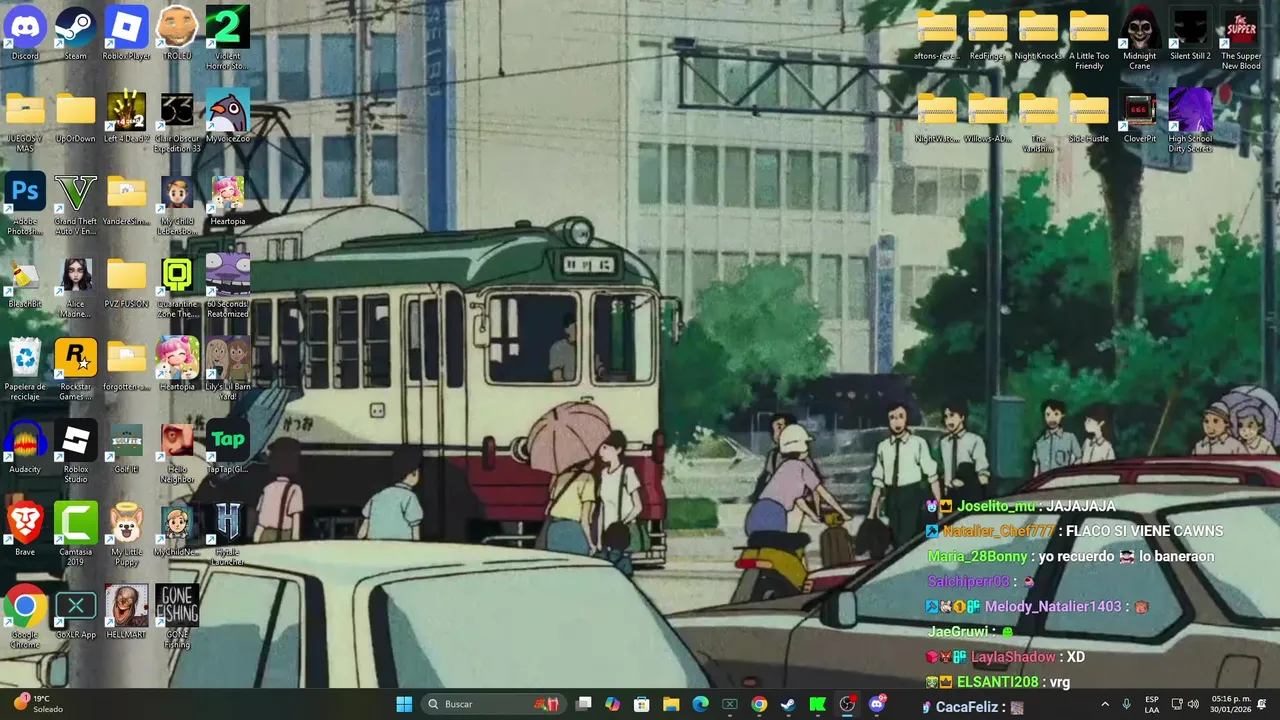Select the Brave browser desktop icon
The image size is (1280, 720).
(x=25, y=531)
